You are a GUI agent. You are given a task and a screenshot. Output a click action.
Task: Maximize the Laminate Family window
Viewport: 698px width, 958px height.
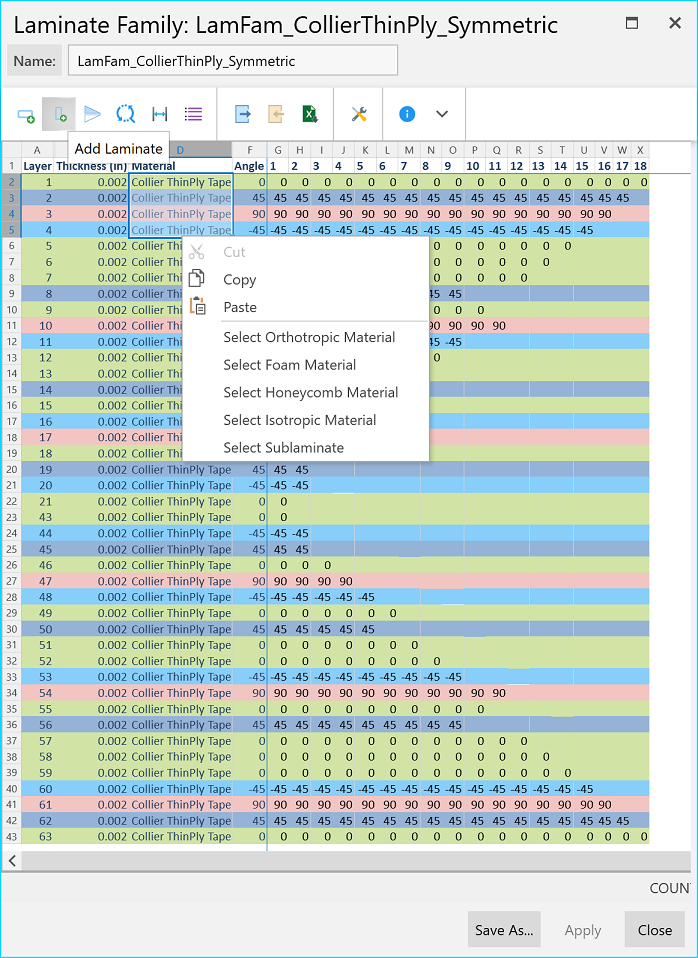(x=632, y=23)
